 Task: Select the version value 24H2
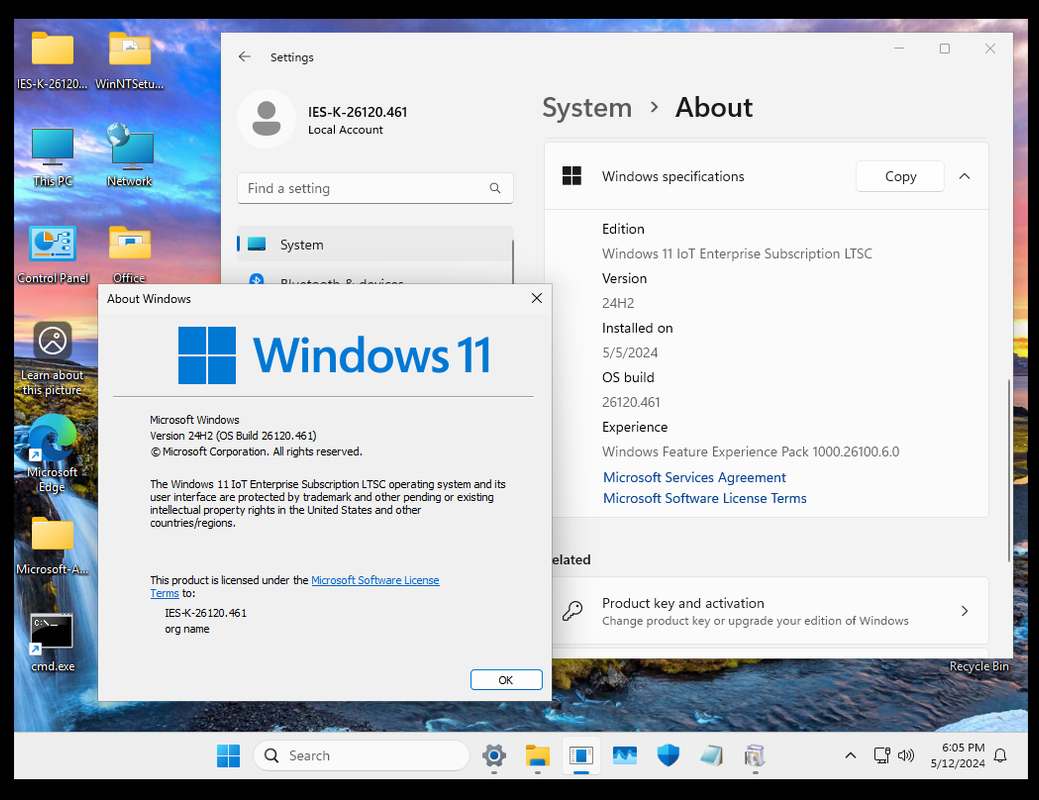pyautogui.click(x=618, y=304)
